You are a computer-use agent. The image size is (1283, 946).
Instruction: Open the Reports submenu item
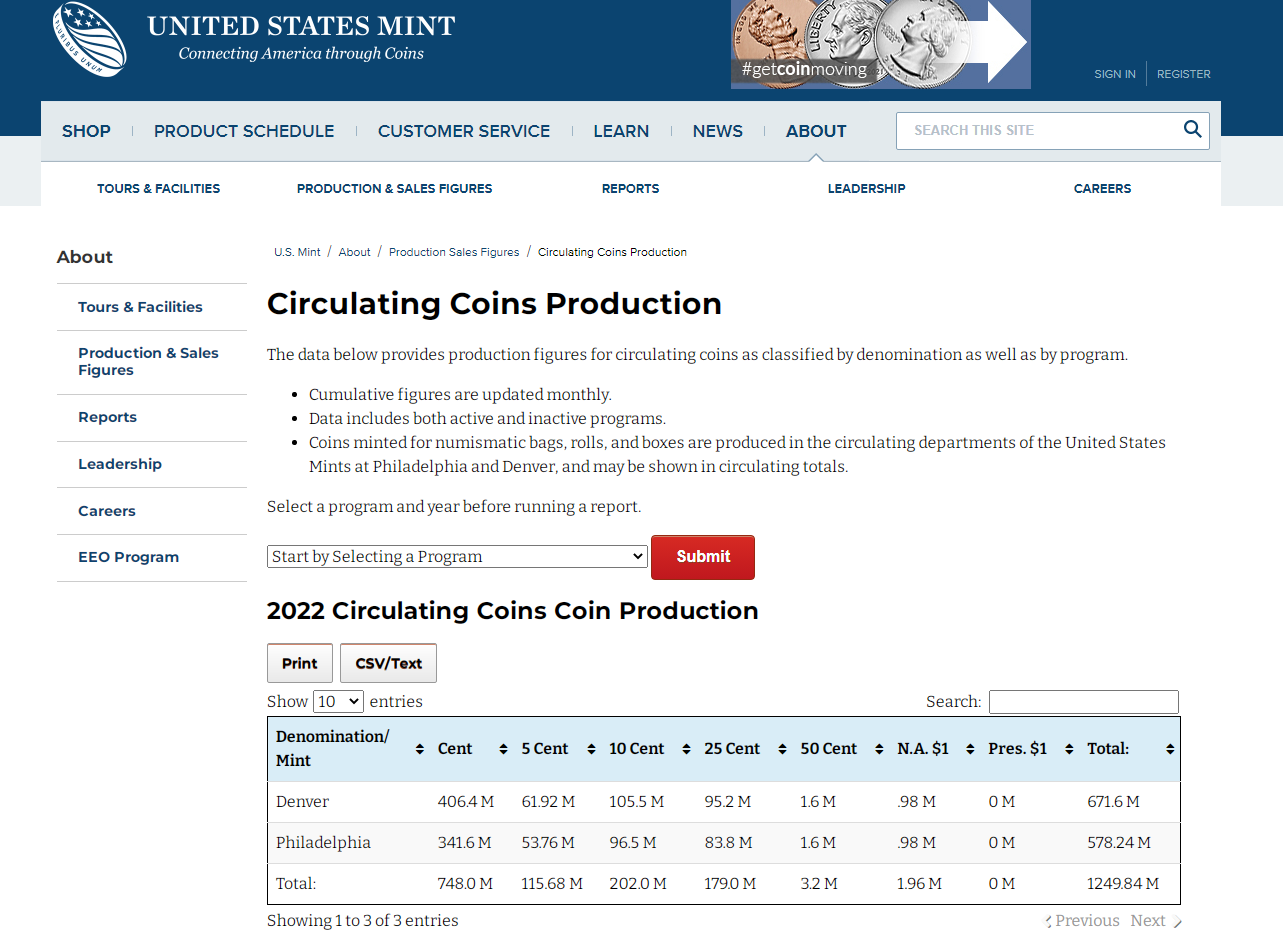tap(630, 188)
